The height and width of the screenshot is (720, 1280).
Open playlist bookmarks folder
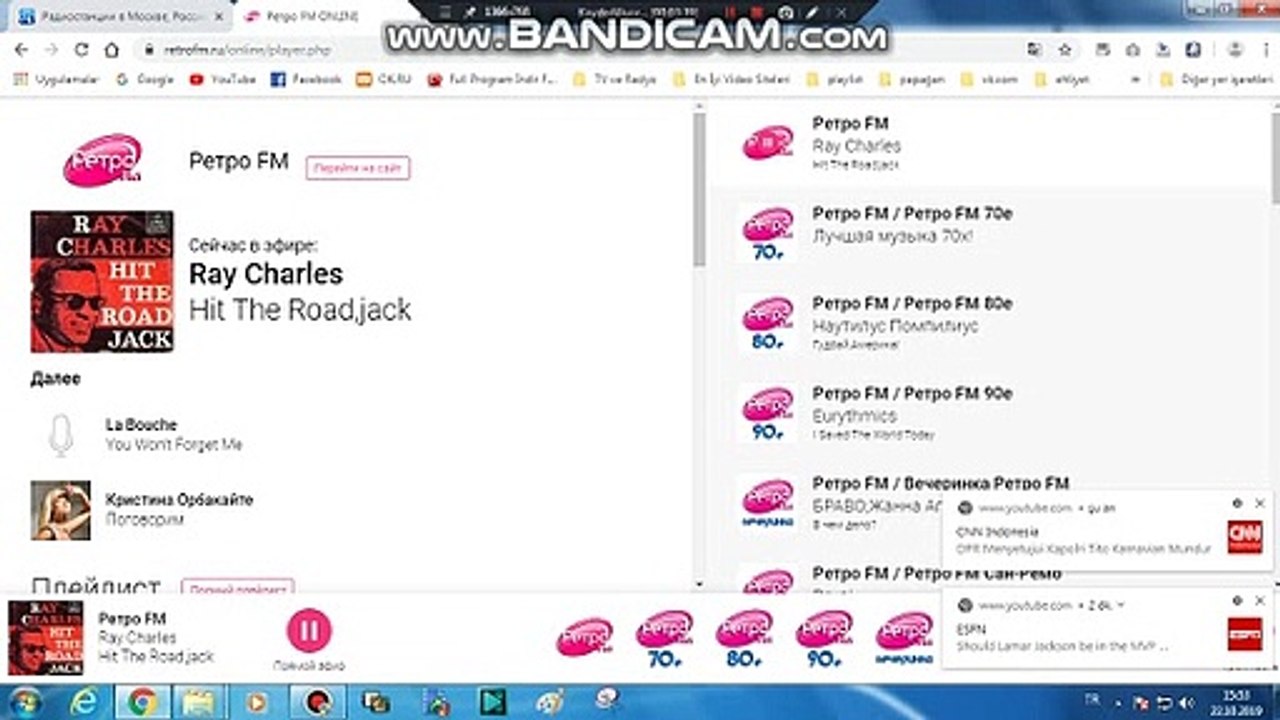pos(837,79)
